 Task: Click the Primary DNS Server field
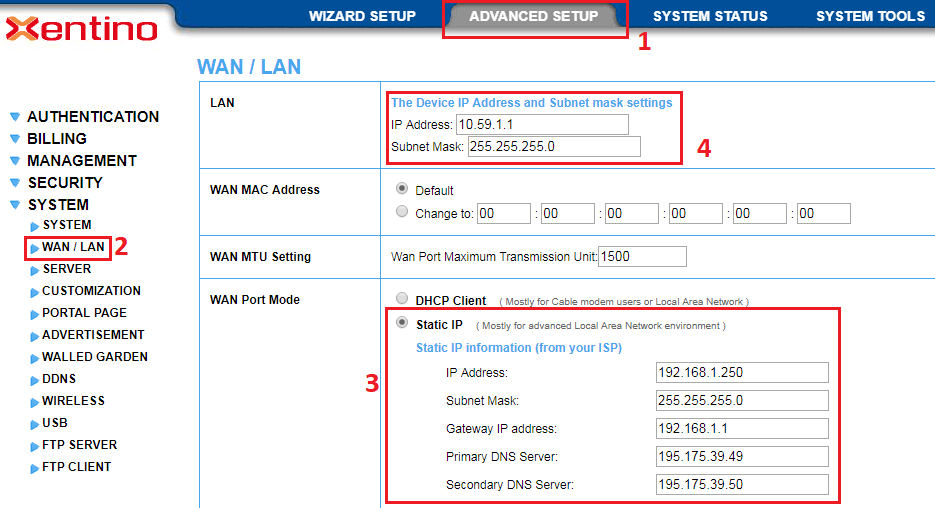742,457
